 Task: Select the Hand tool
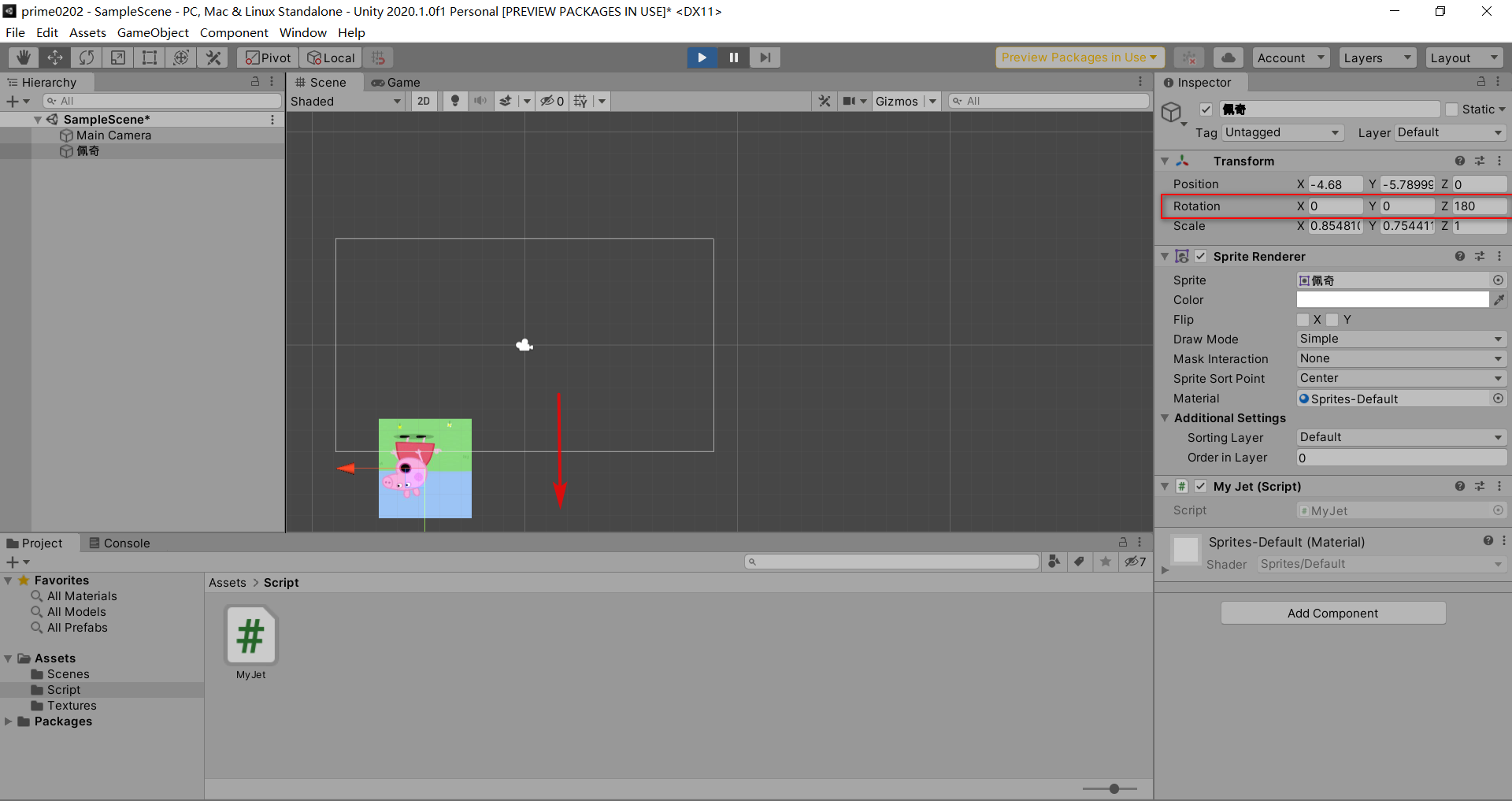tap(24, 57)
